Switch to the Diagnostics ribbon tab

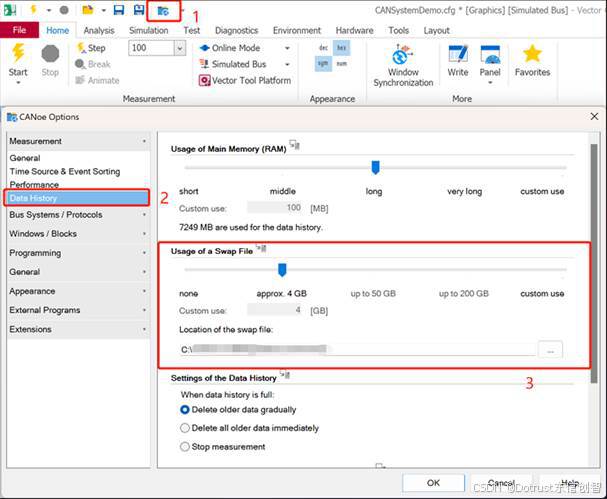coord(237,31)
